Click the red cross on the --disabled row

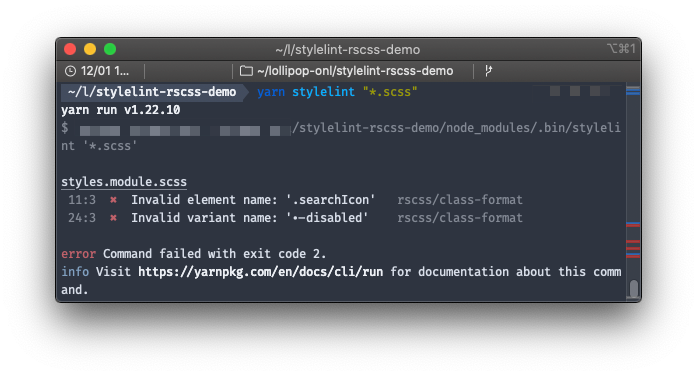pos(113,218)
